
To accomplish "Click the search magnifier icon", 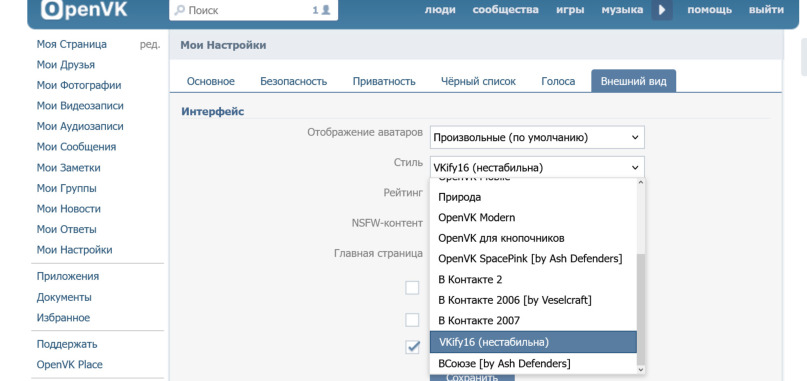I will (x=180, y=10).
